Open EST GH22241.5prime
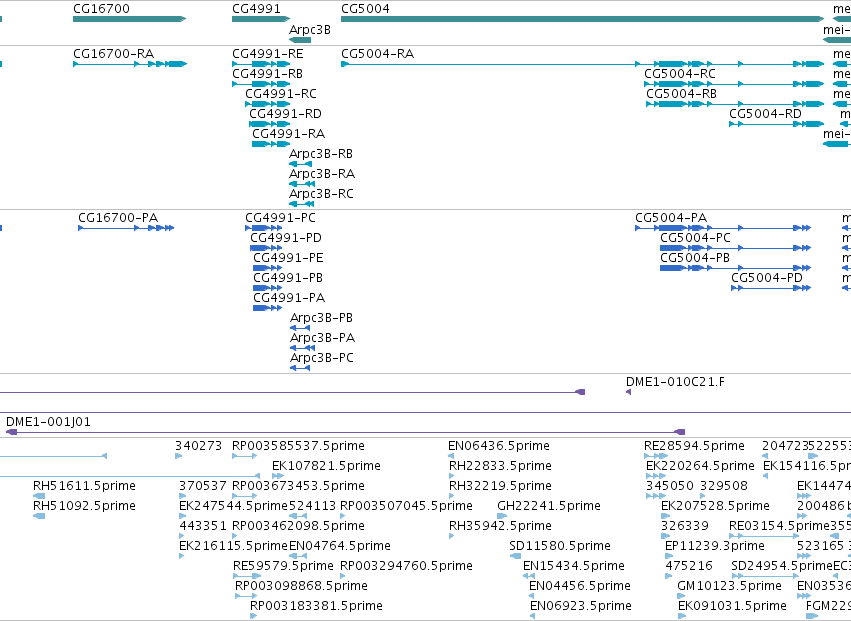Image resolution: width=851 pixels, height=621 pixels. pos(502,516)
